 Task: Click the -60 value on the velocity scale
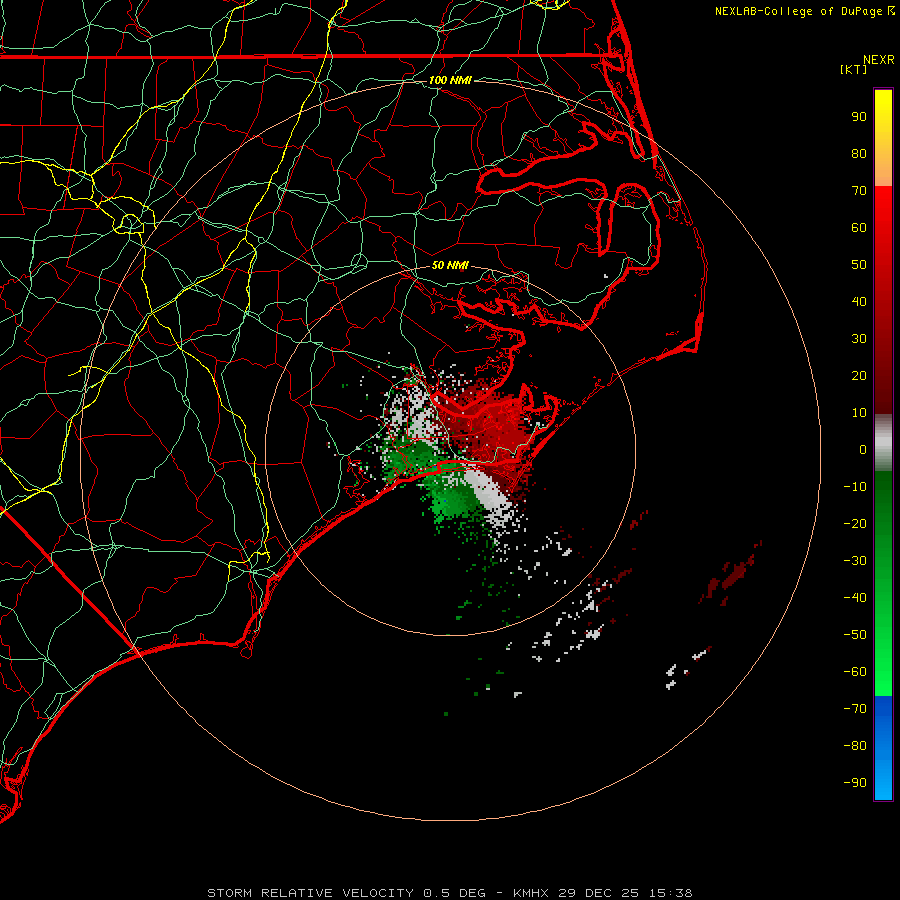tap(855, 672)
